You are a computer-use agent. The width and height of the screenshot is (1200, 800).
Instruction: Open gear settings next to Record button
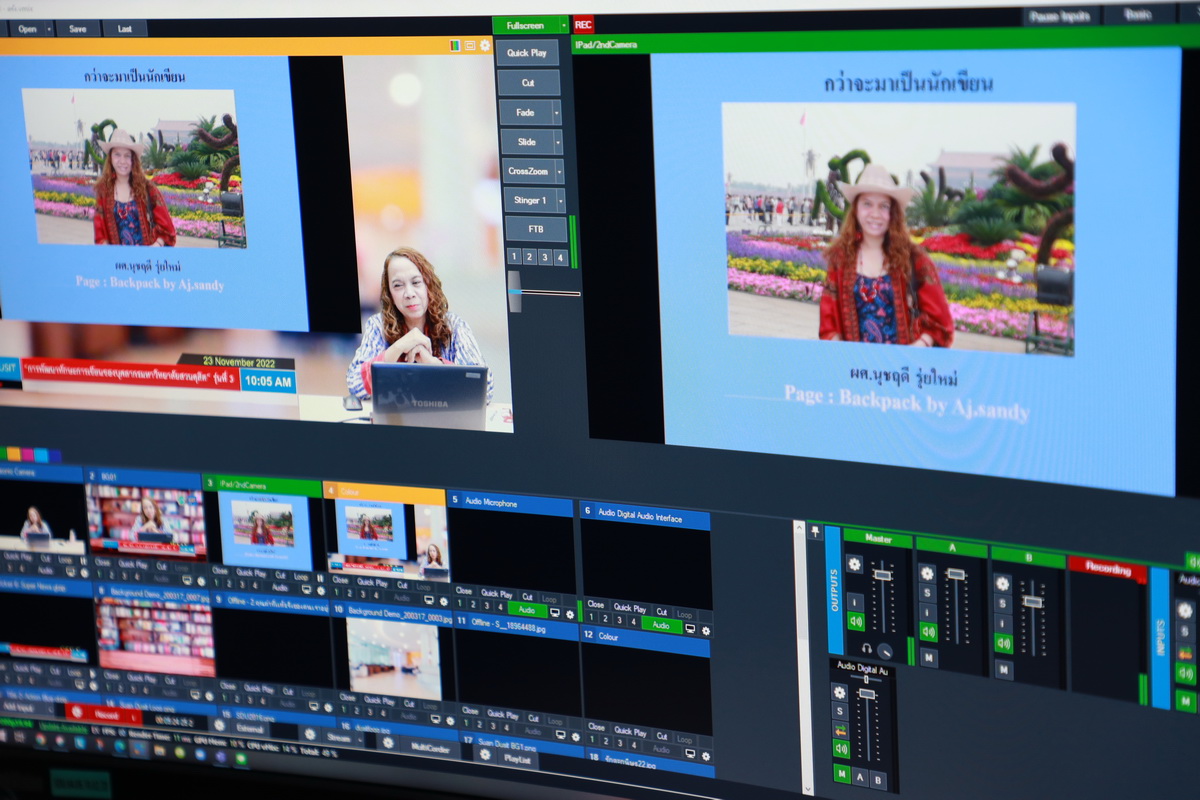pyautogui.click(x=77, y=712)
